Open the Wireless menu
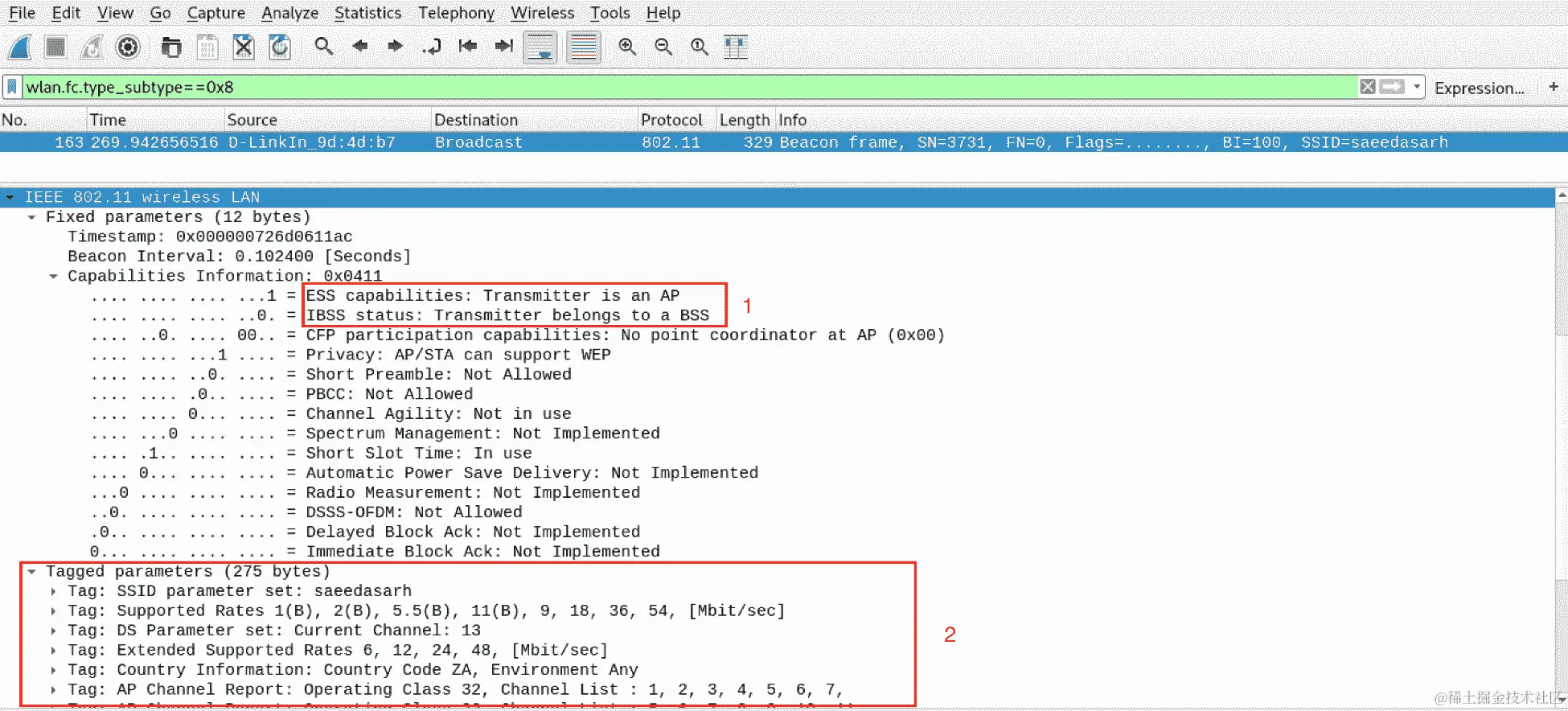Viewport: 1568px width, 711px height. point(542,13)
